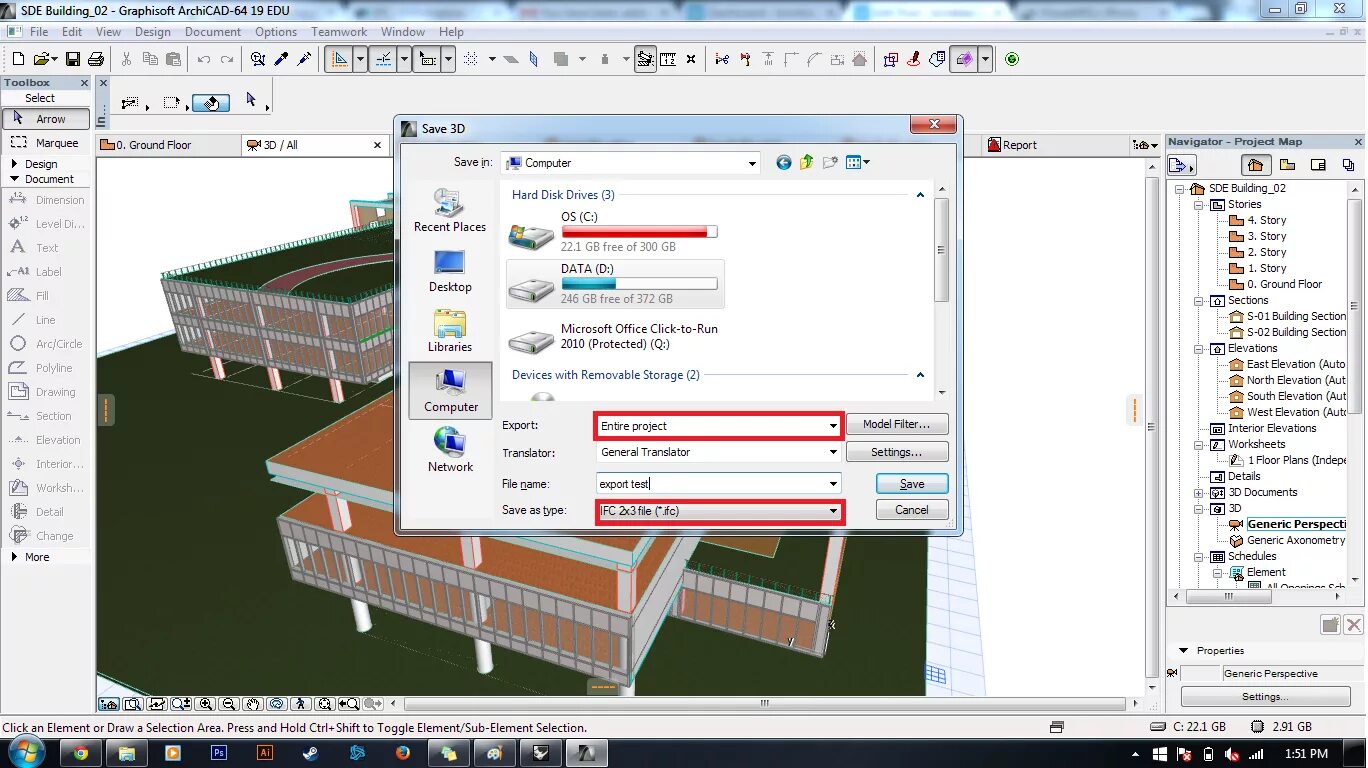Viewport: 1368px width, 768px height.
Task: Switch Navigator to Publisher Sets icon
Action: point(1348,165)
